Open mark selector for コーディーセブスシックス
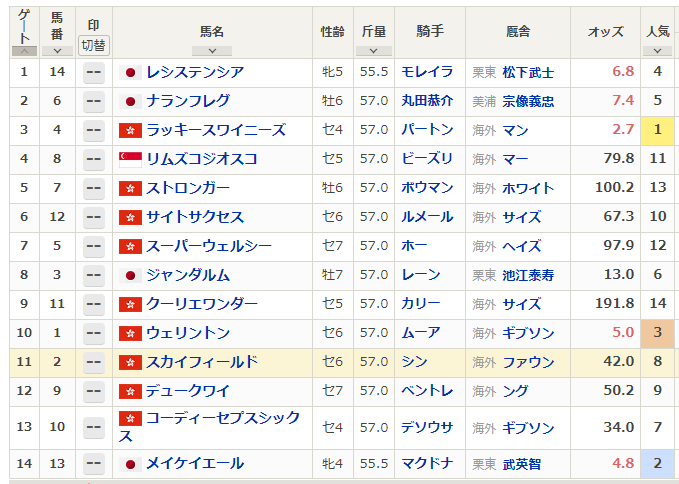679x484 pixels. 94,428
